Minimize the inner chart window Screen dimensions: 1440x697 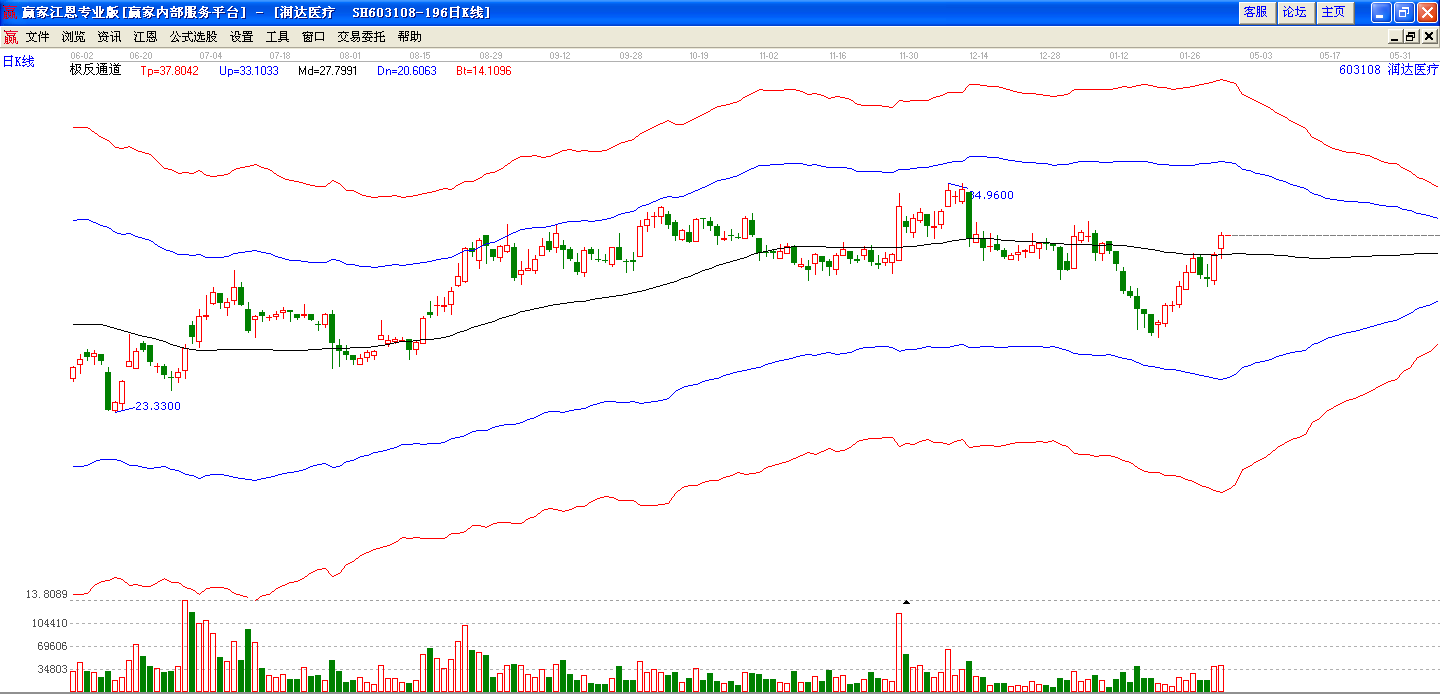click(x=1395, y=37)
